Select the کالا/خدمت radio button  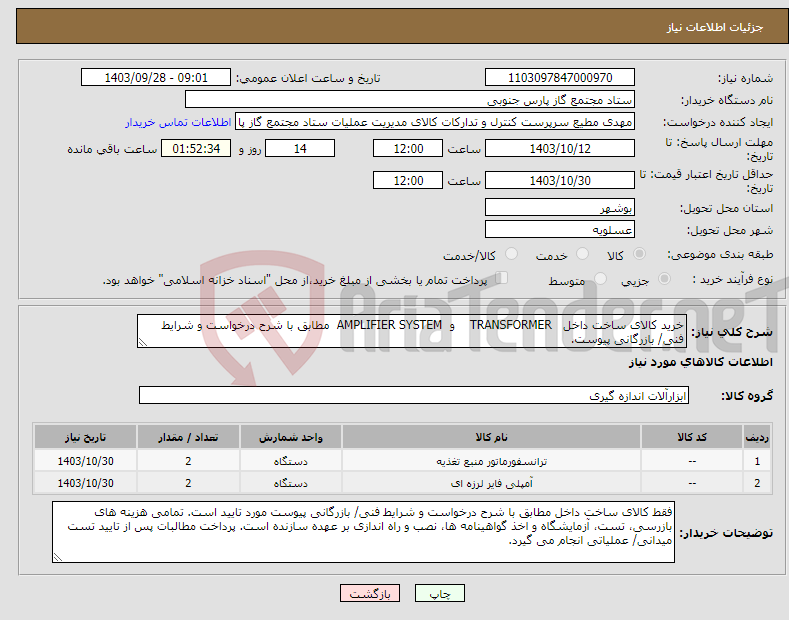click(x=511, y=254)
